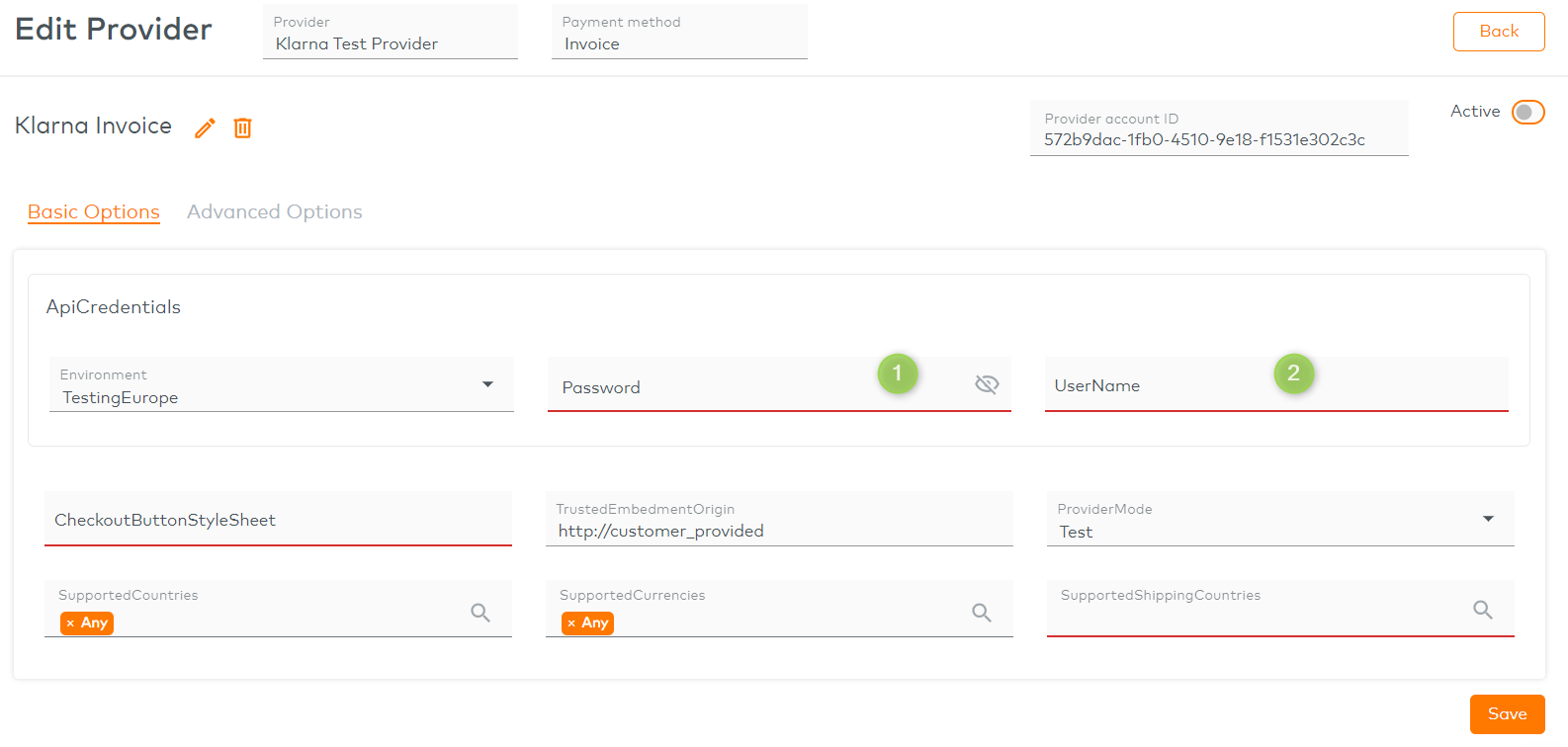Switch to the Advanced Options tab
This screenshot has width=1568, height=747.
[x=275, y=211]
